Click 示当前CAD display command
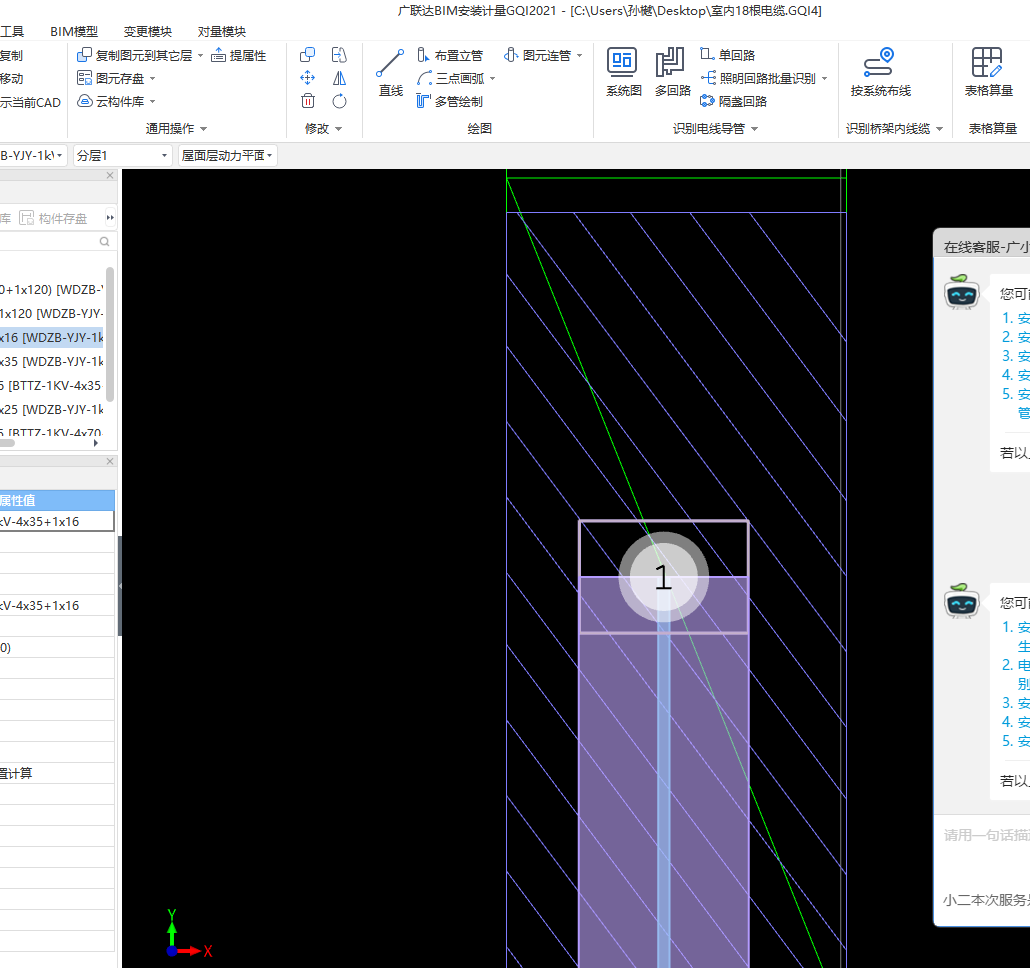1030x968 pixels. coord(30,102)
